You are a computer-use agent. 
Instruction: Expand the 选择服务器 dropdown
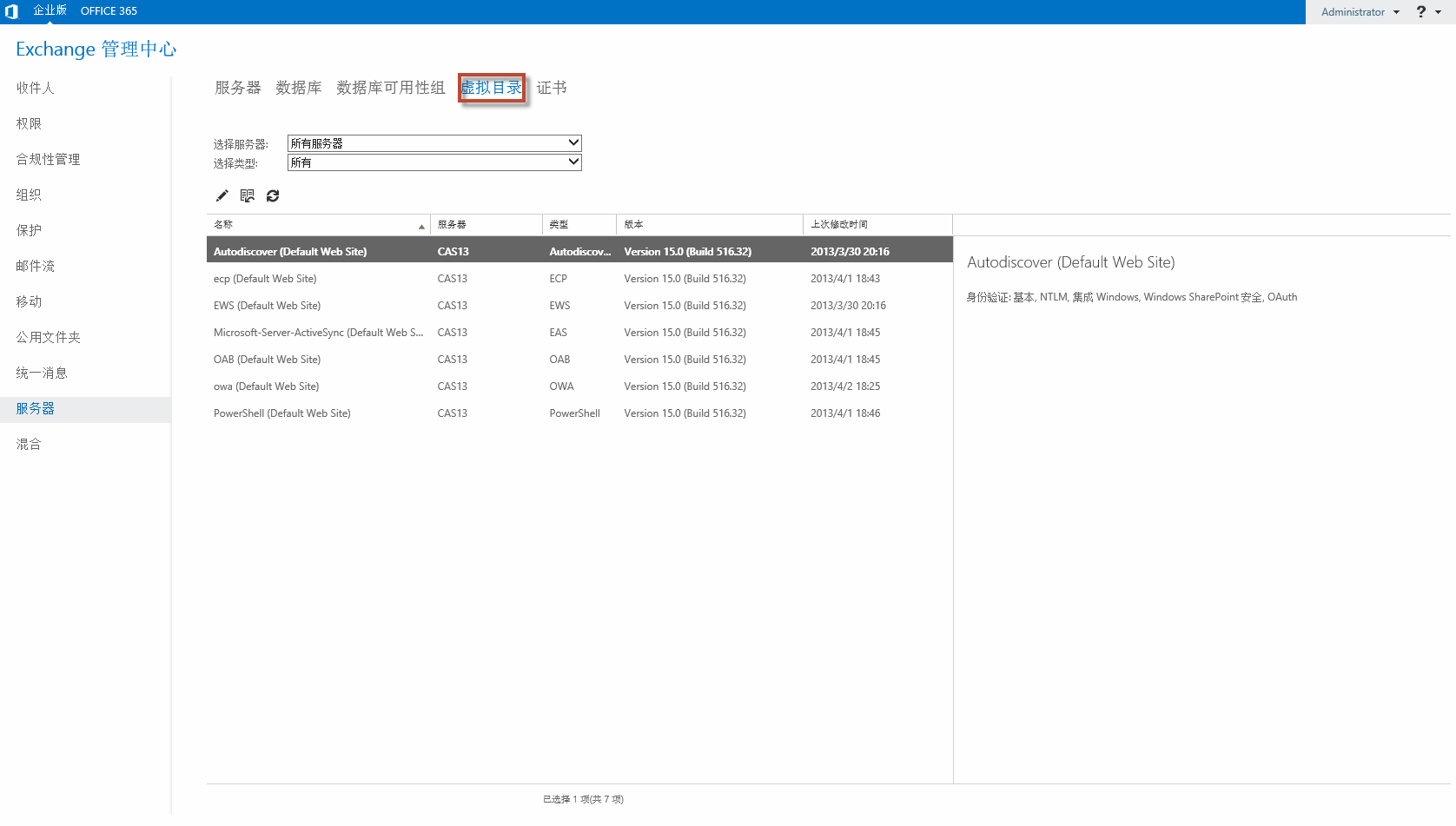[x=572, y=143]
